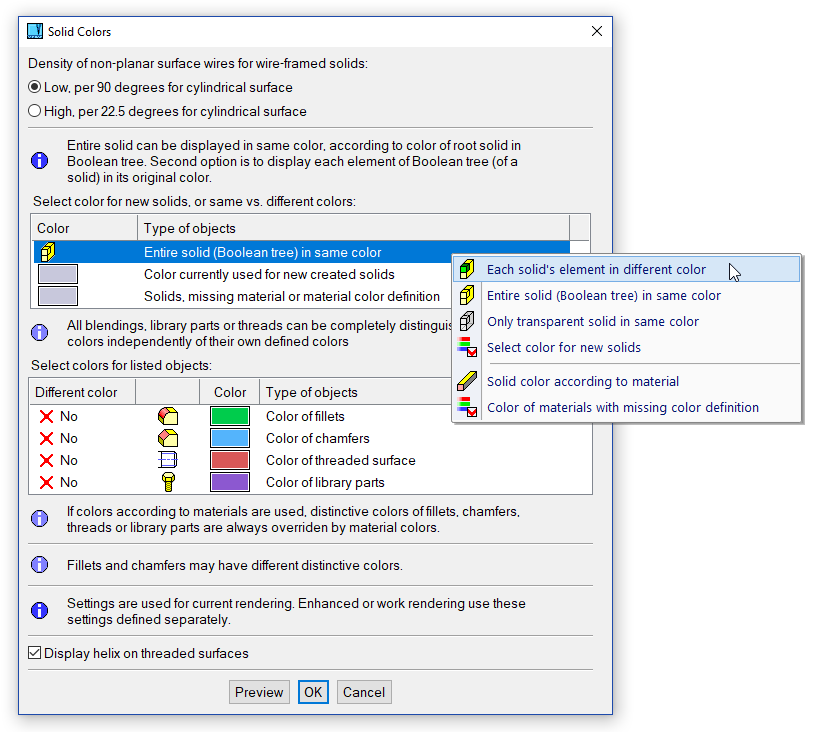Open the Entire solid in same color row

tap(262, 253)
